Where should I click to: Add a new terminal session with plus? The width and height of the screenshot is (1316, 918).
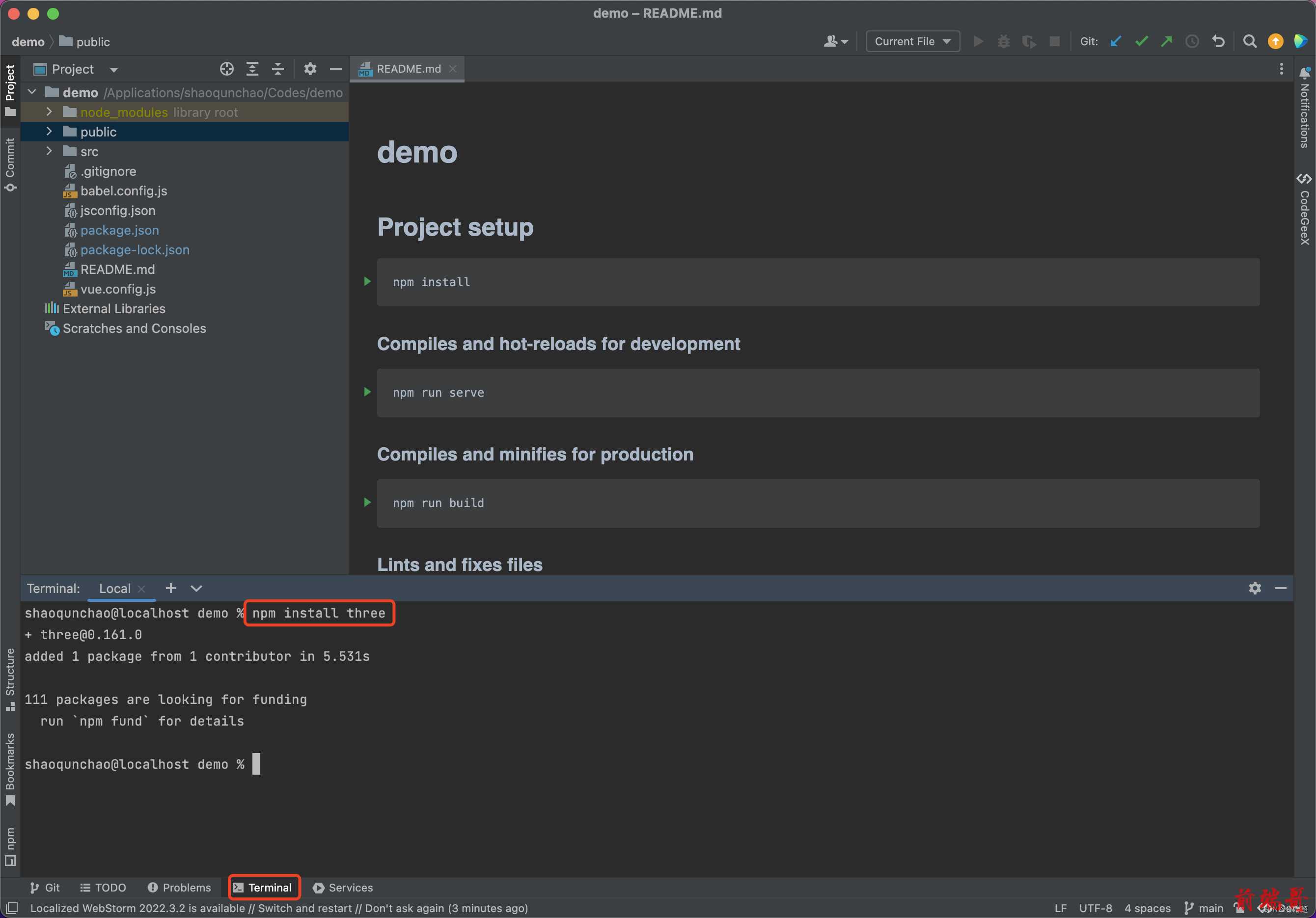(x=170, y=589)
